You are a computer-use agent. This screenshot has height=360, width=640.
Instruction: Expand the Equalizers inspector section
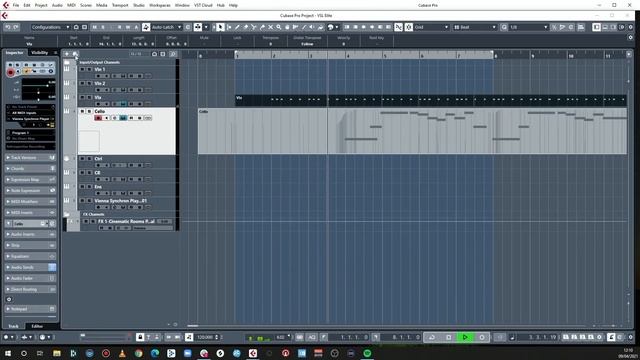point(31,256)
